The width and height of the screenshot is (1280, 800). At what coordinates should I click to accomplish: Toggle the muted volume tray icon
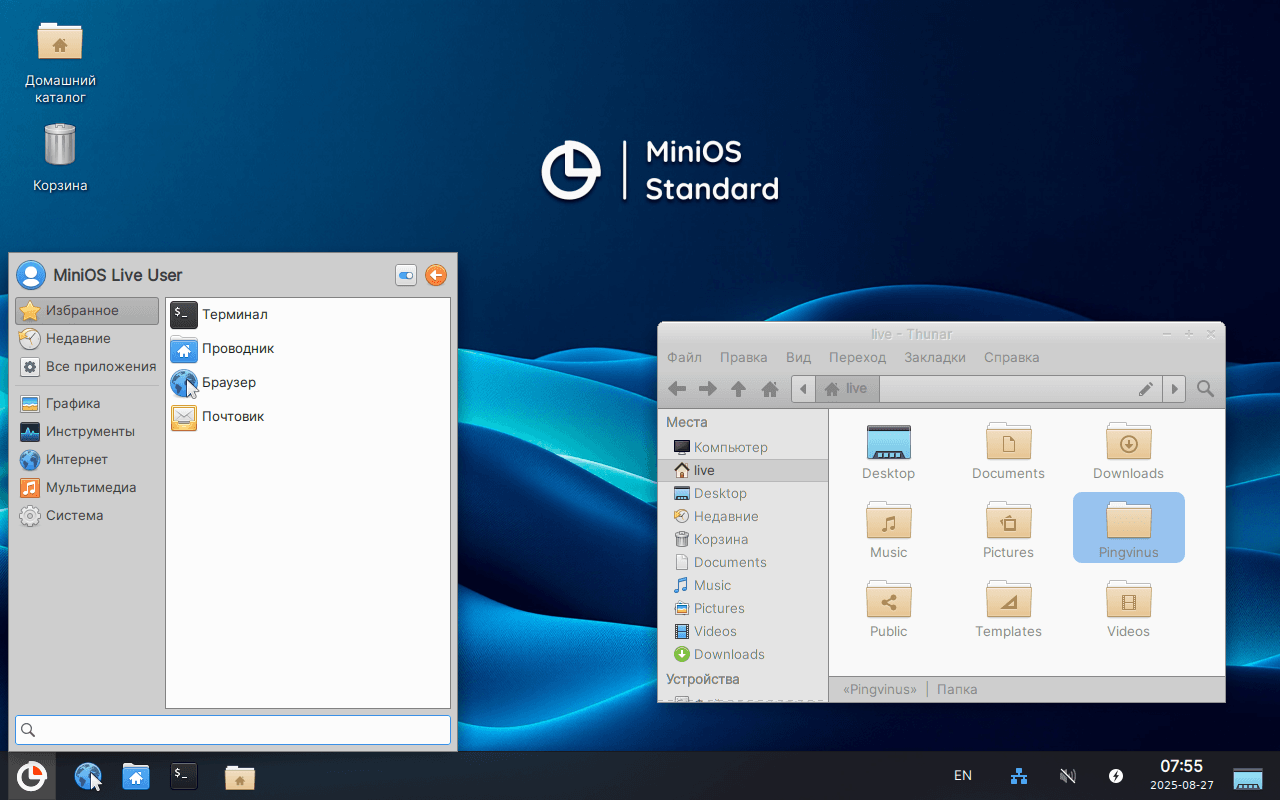[x=1067, y=776]
